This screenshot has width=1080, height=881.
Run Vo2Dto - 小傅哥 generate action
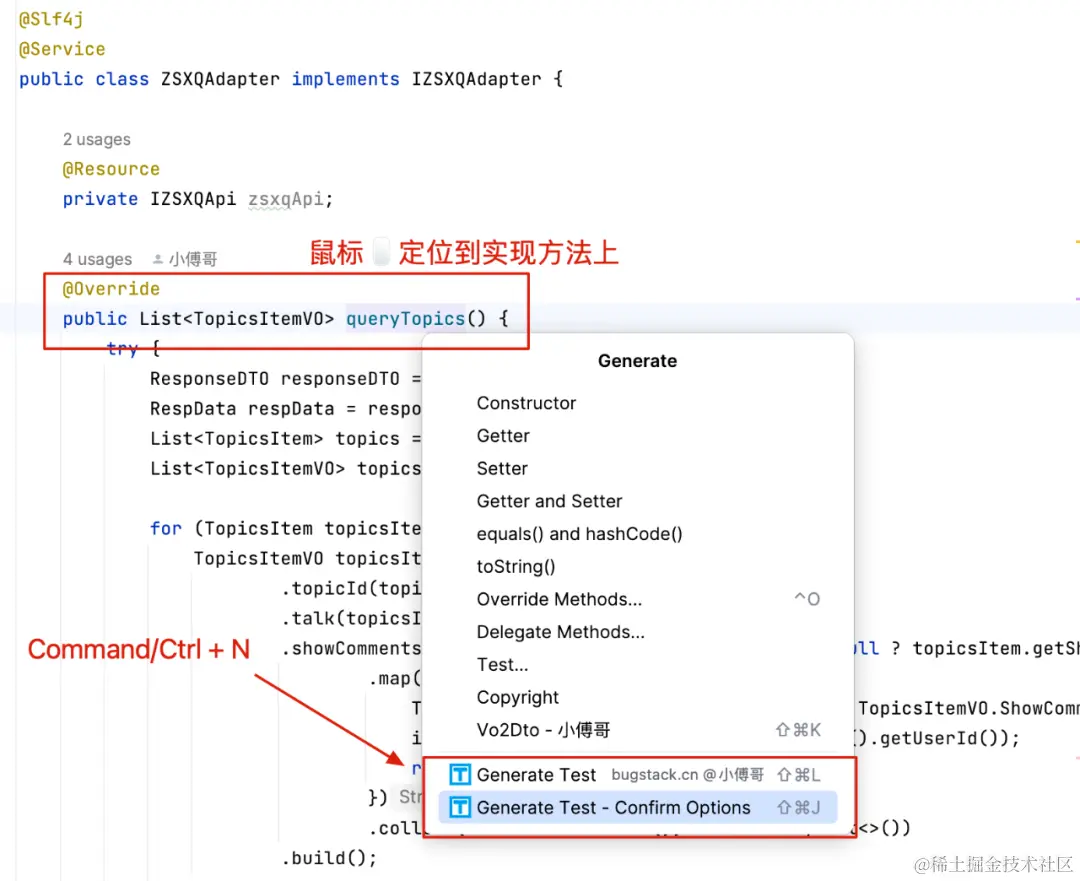click(637, 730)
